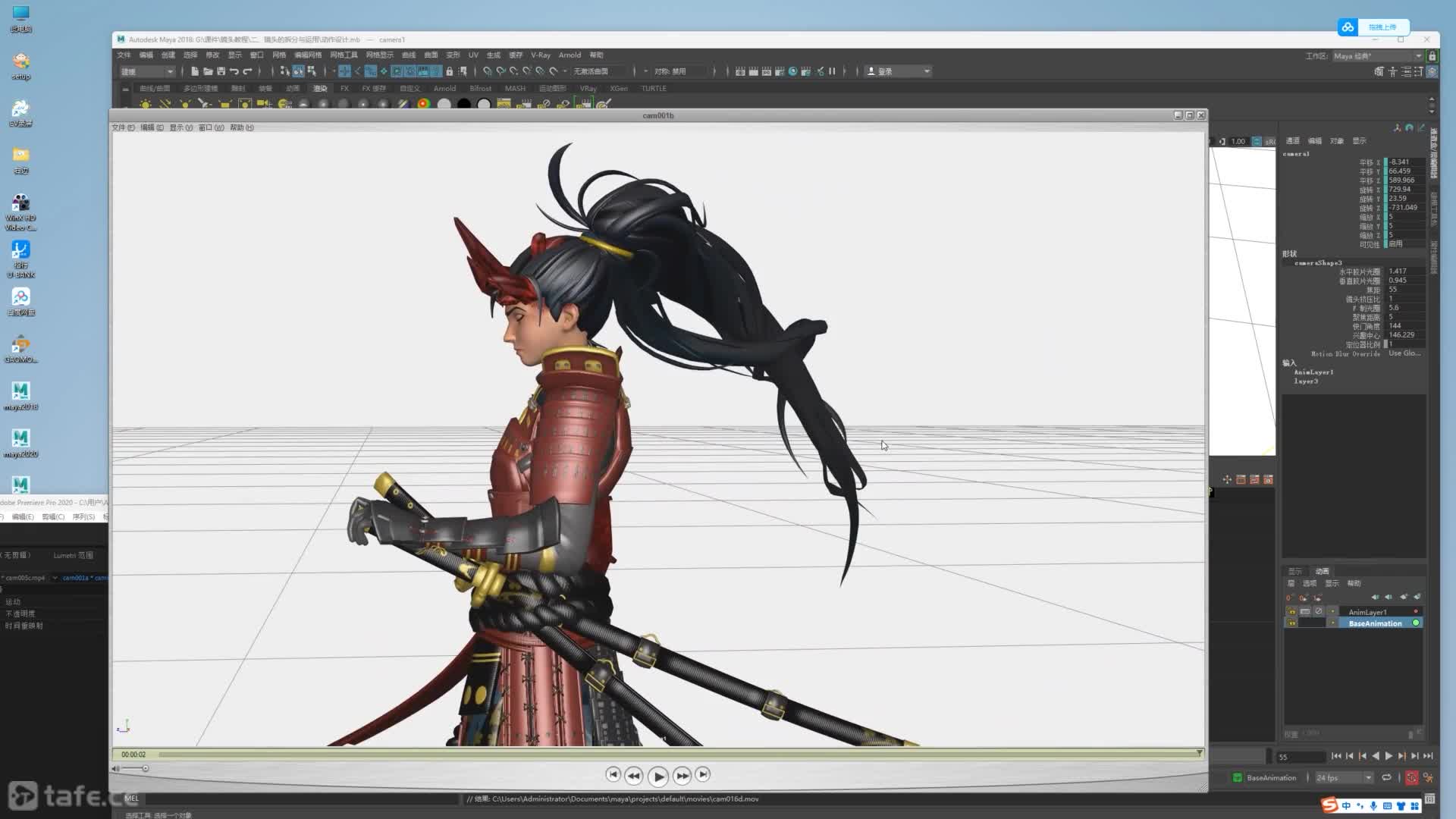Switch to the display layer tab

(1294, 572)
